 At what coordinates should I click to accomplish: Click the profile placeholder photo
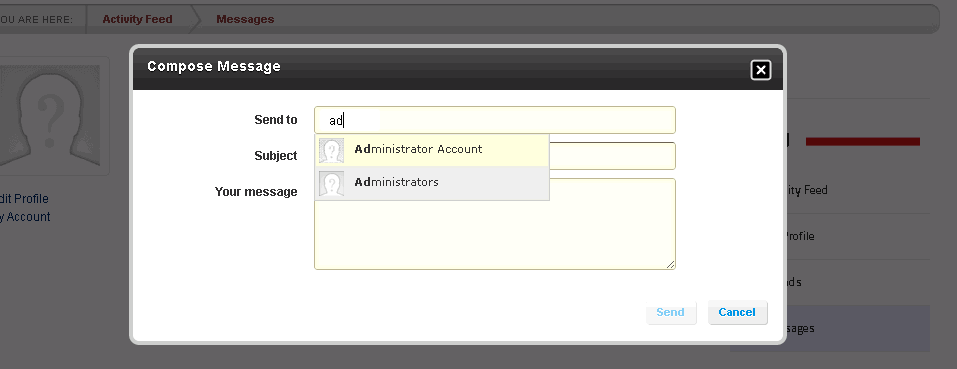(49, 116)
